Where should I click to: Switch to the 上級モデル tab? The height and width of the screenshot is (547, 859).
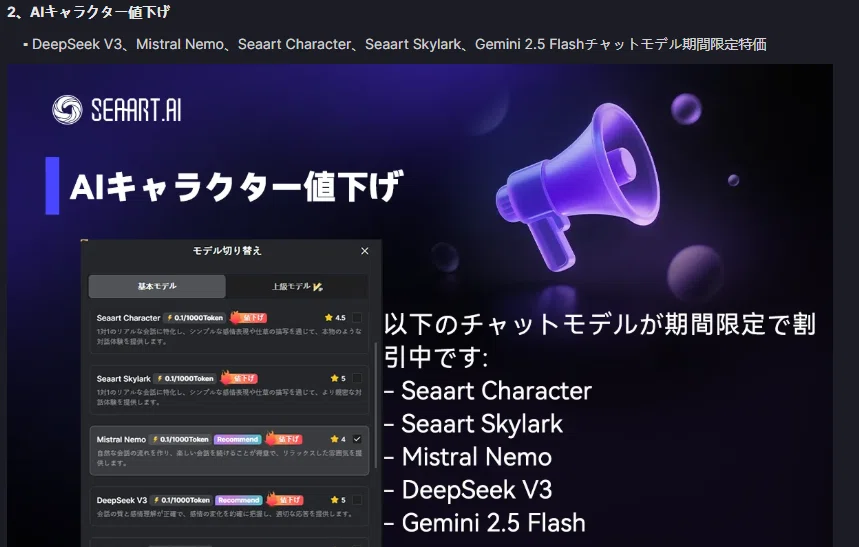pos(296,286)
